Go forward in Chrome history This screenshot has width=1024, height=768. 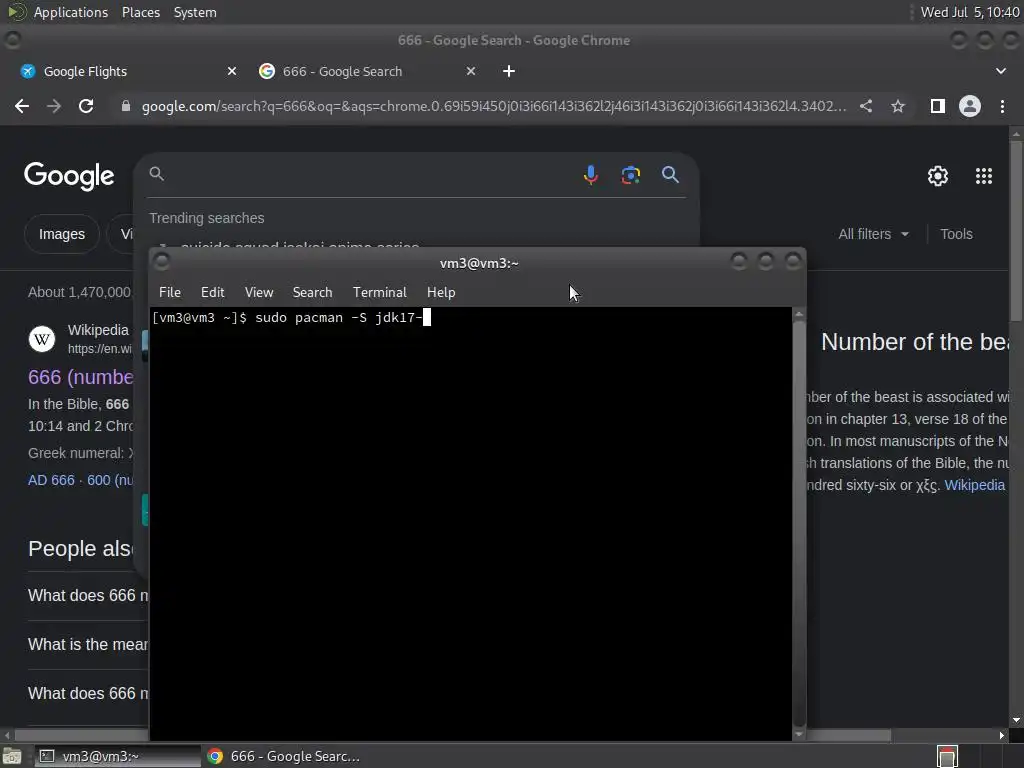coord(54,106)
